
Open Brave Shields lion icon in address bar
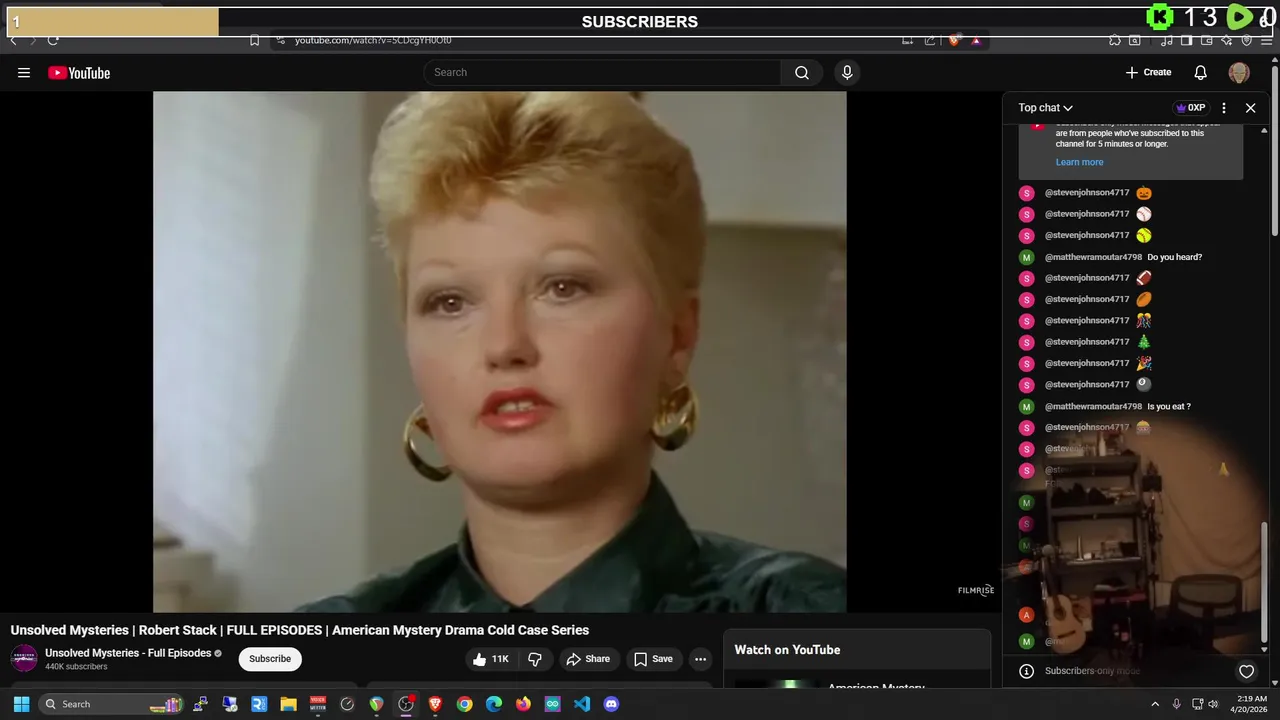[x=954, y=40]
